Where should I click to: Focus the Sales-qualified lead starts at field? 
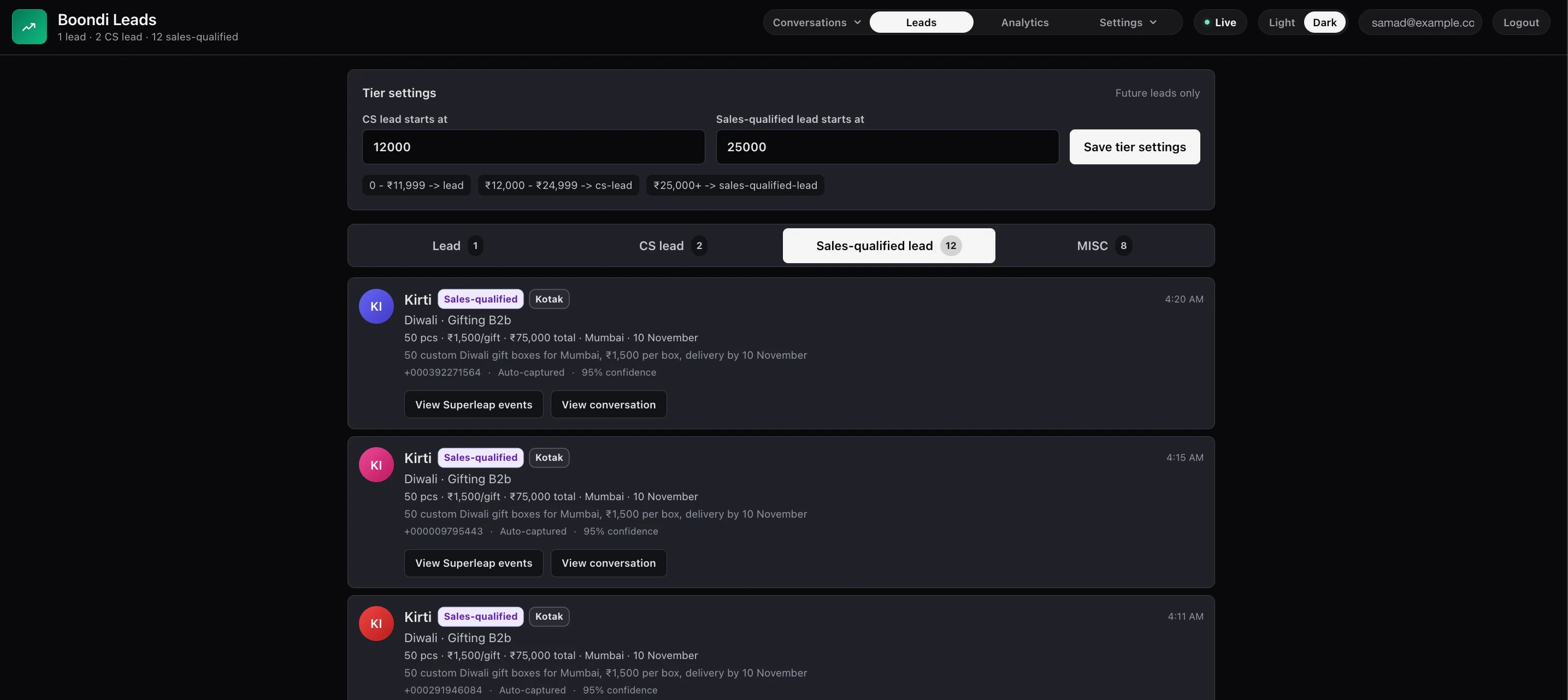click(887, 146)
